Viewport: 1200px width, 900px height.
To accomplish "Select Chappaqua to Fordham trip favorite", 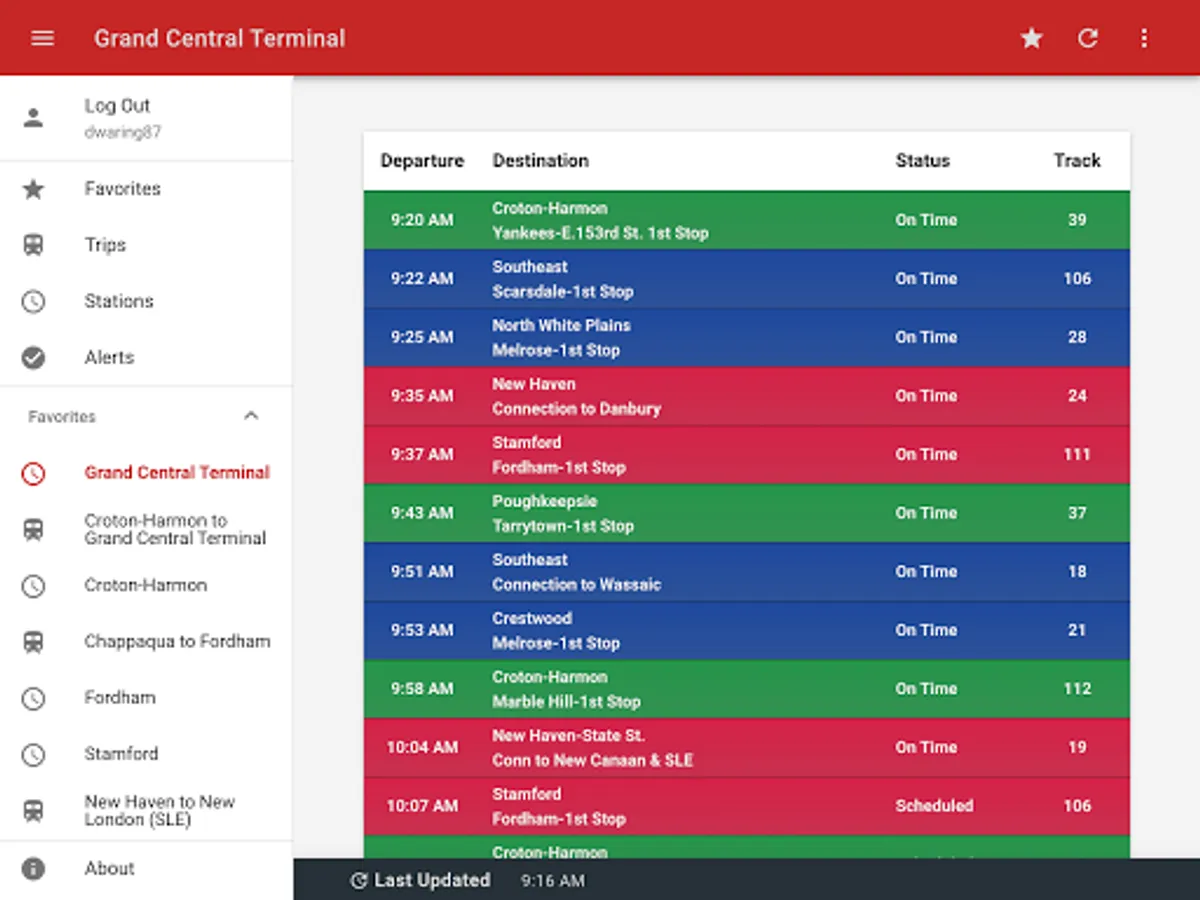I will tap(146, 641).
